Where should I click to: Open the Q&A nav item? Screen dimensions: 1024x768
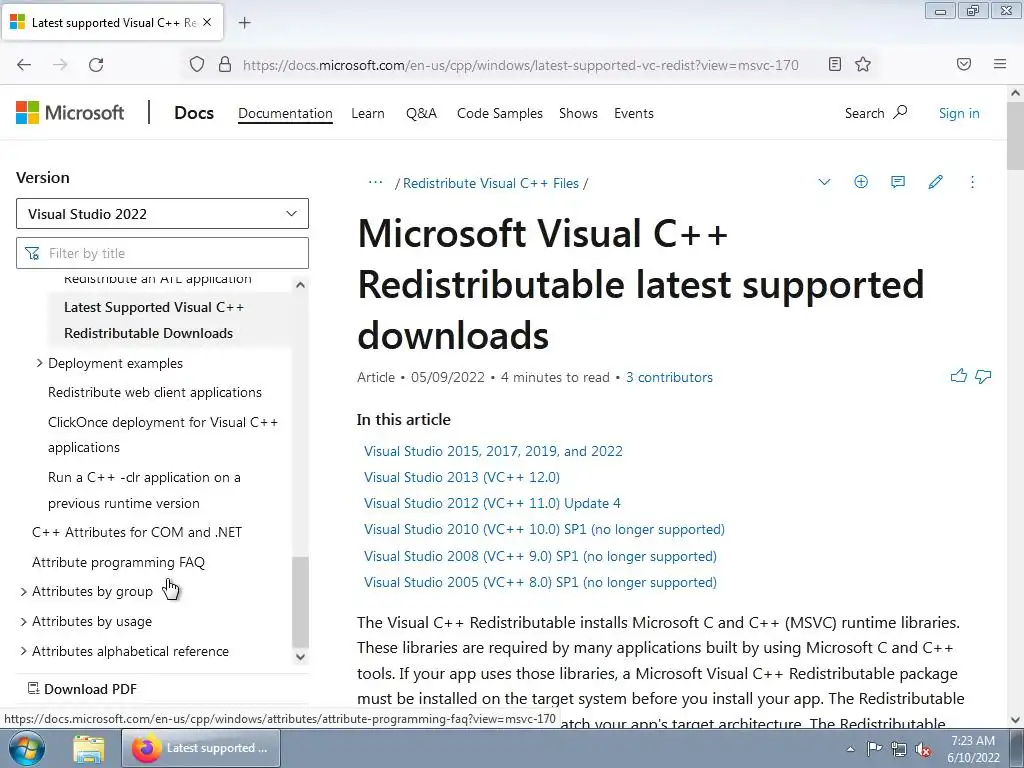[x=421, y=113]
